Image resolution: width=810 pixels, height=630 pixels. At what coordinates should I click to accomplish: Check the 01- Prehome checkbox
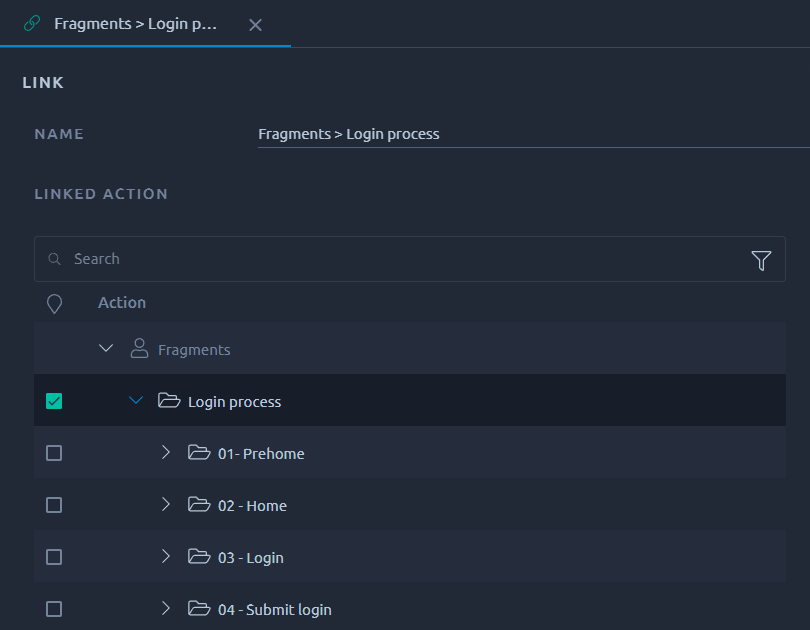point(54,453)
